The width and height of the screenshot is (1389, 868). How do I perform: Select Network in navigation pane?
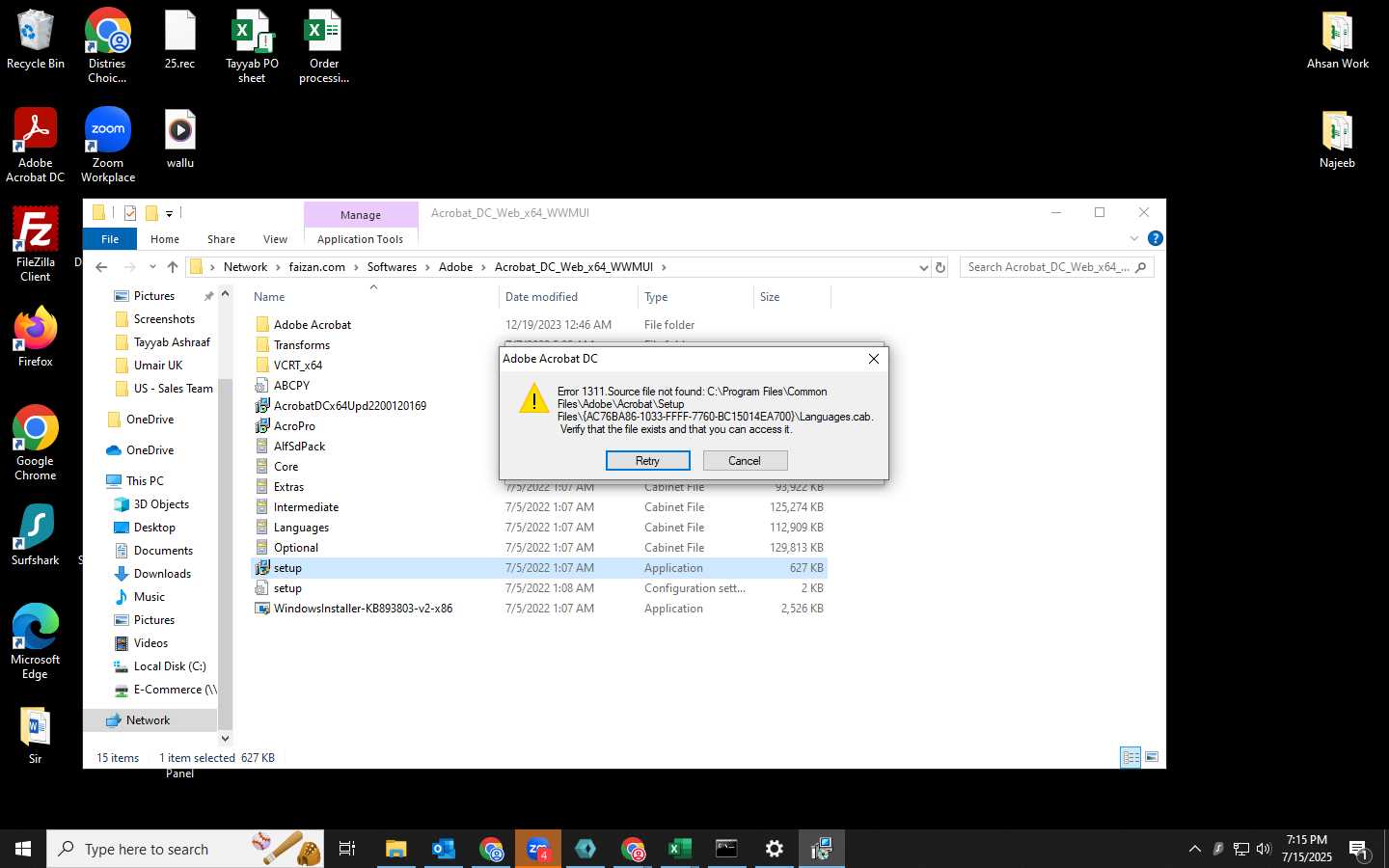[x=148, y=720]
